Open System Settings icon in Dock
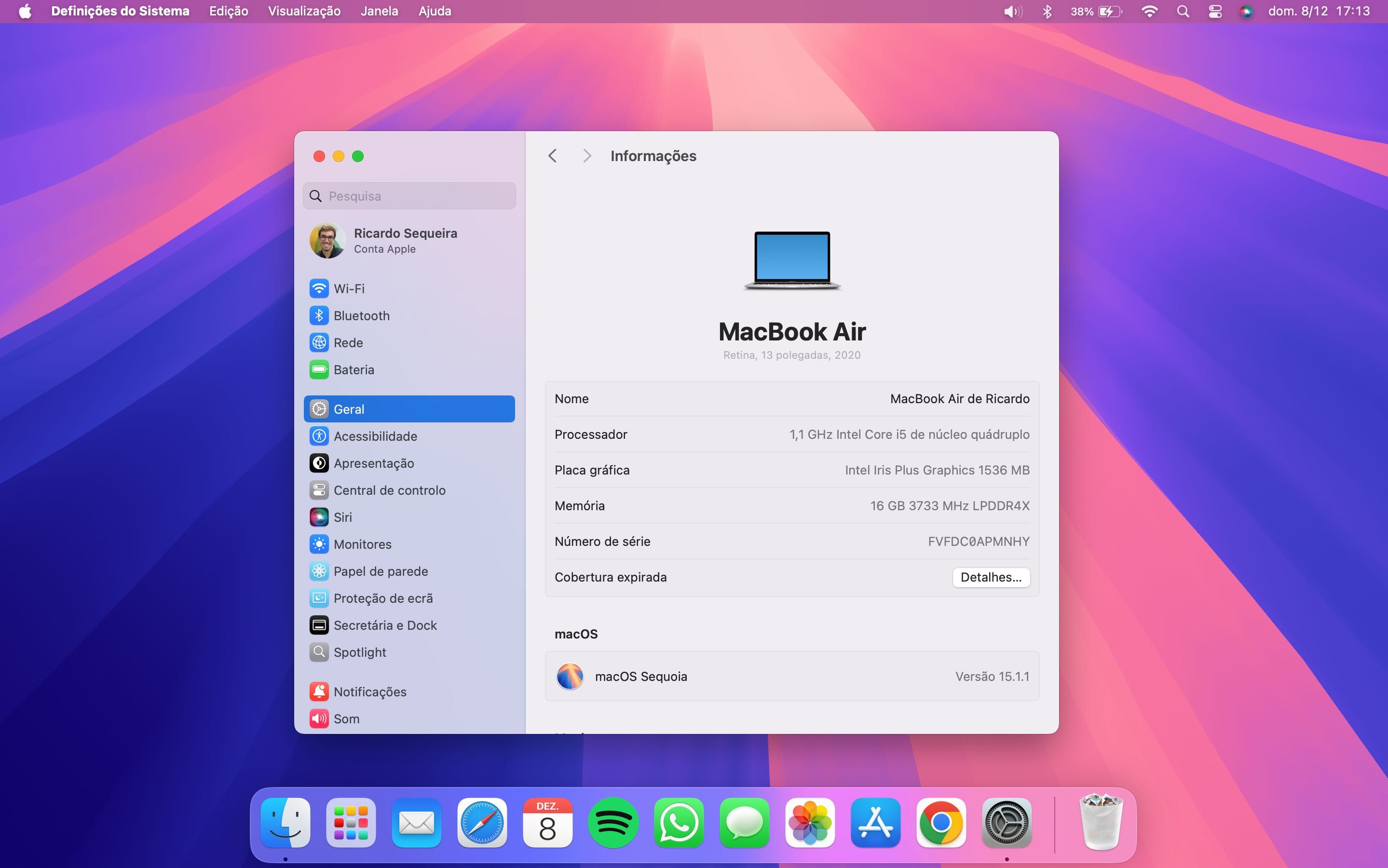 pyautogui.click(x=1007, y=823)
